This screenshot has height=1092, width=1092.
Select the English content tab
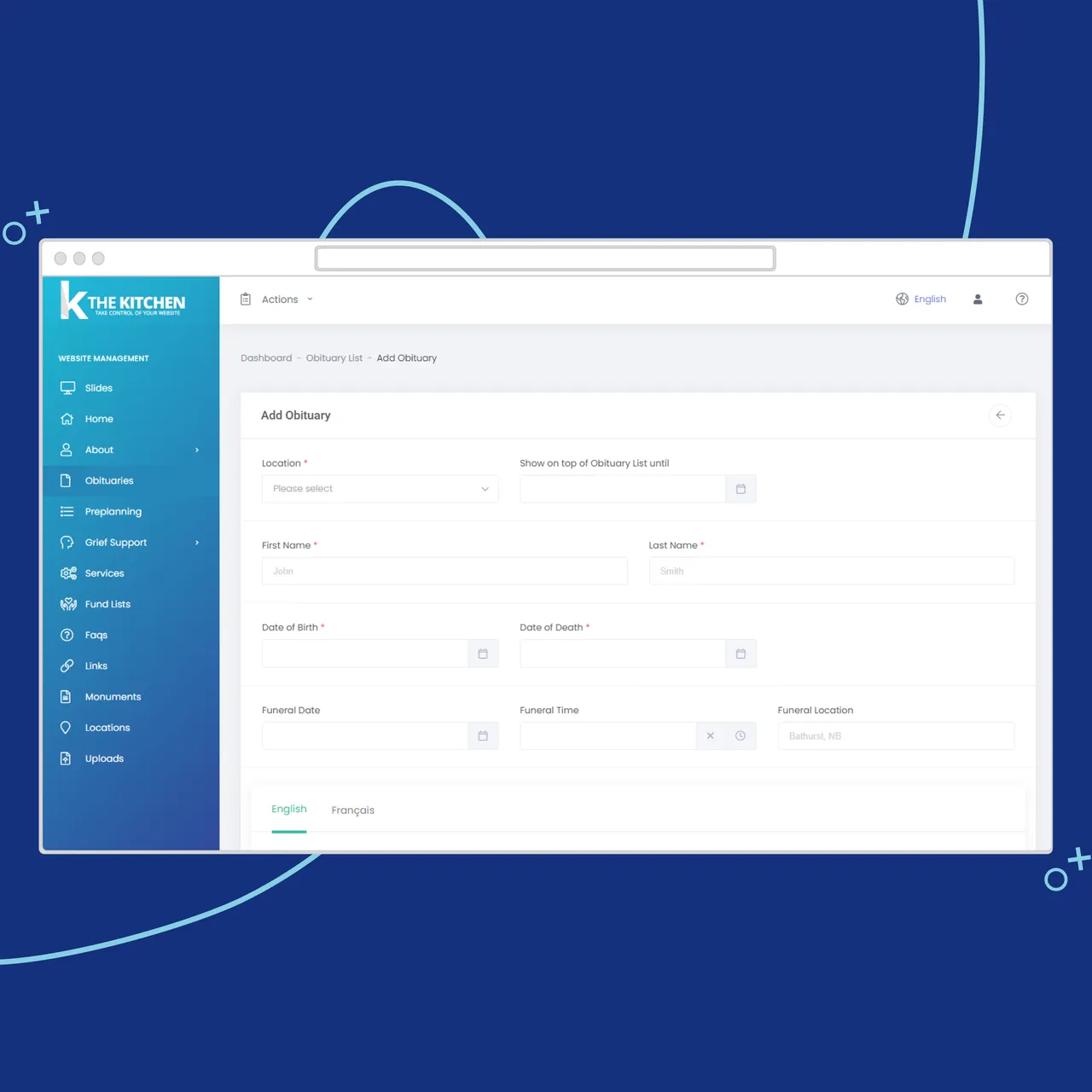coord(288,809)
